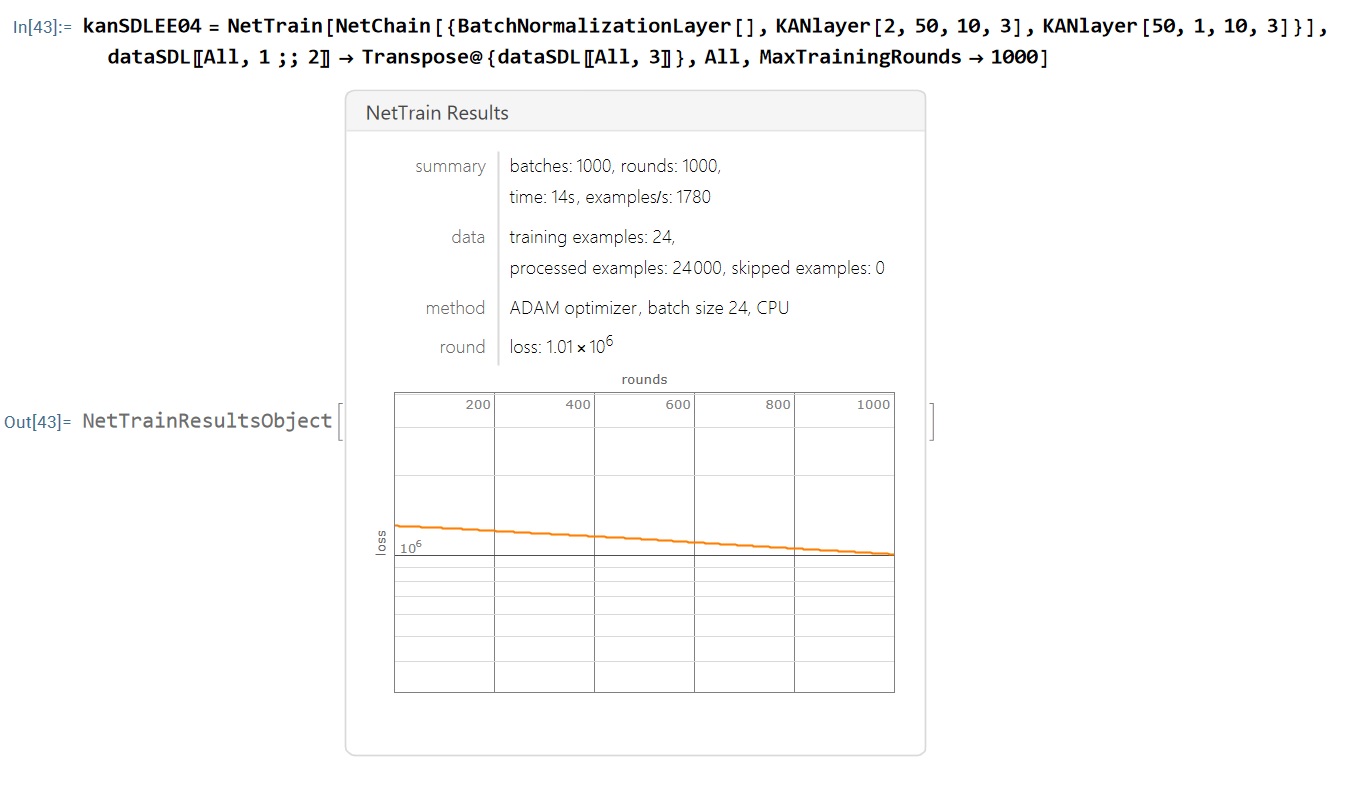Click the 600 tick label in the plot

pos(678,405)
